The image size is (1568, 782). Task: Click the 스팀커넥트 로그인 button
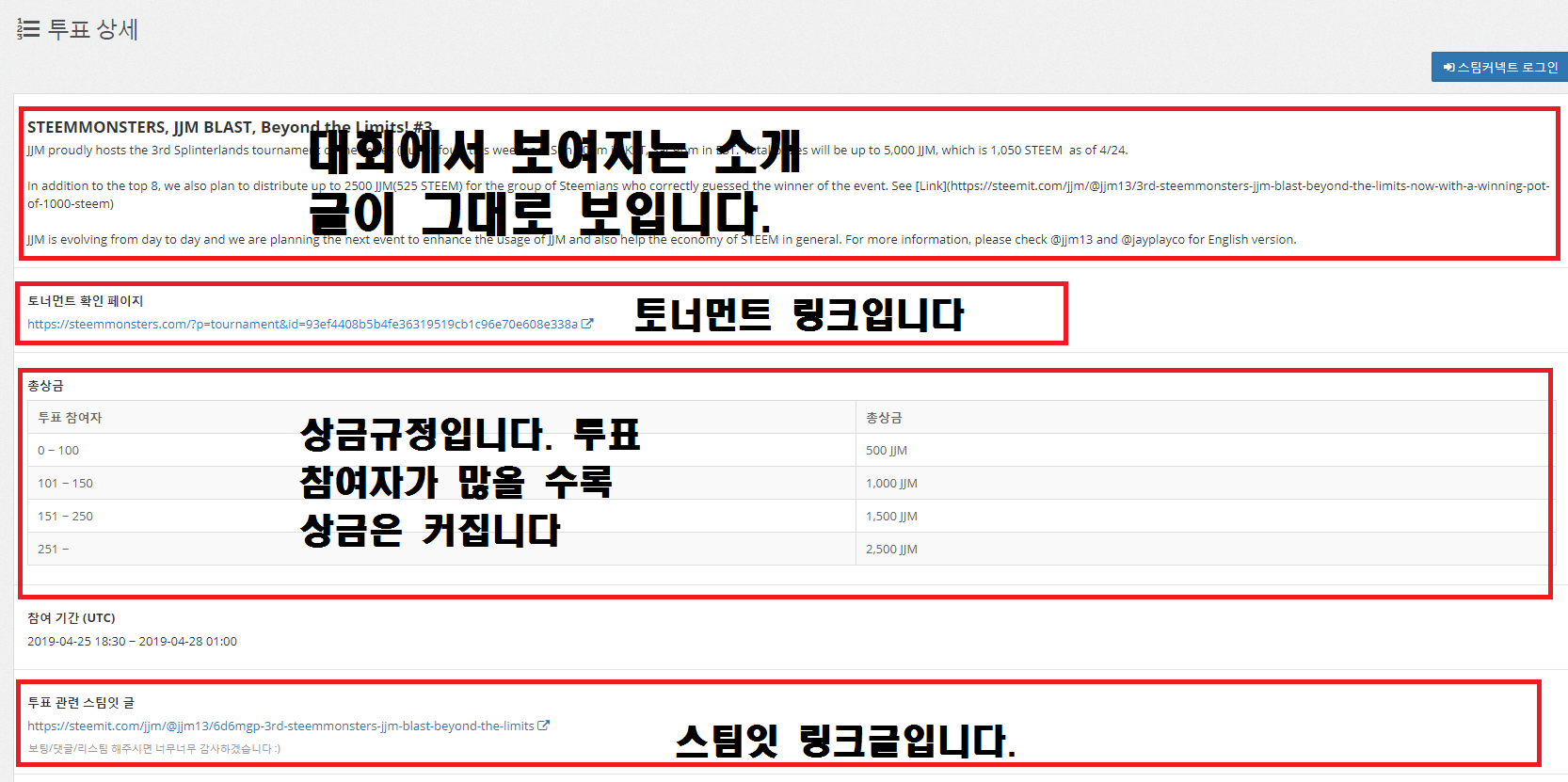click(1500, 67)
